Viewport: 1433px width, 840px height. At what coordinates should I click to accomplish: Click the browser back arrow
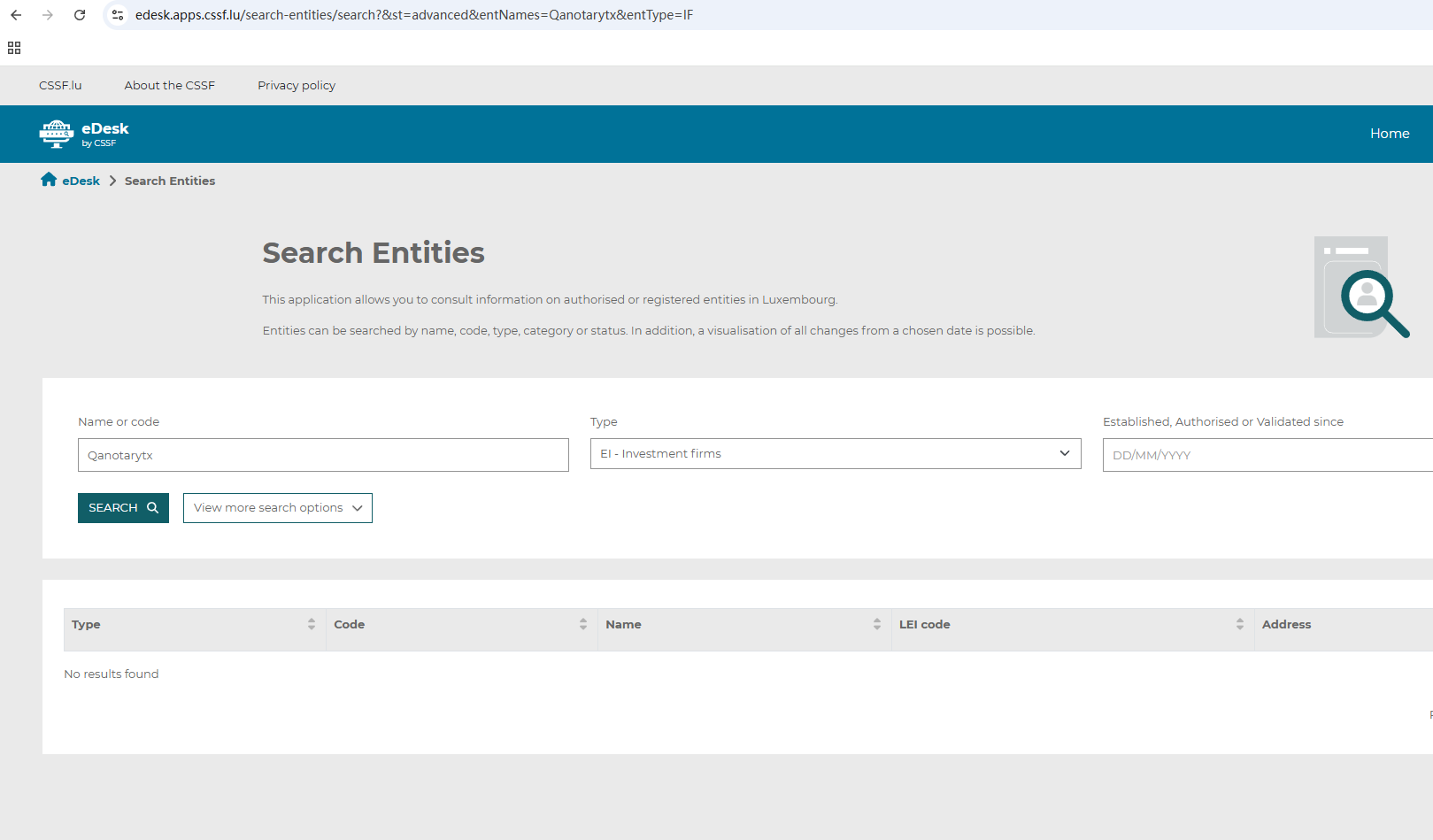click(x=16, y=15)
